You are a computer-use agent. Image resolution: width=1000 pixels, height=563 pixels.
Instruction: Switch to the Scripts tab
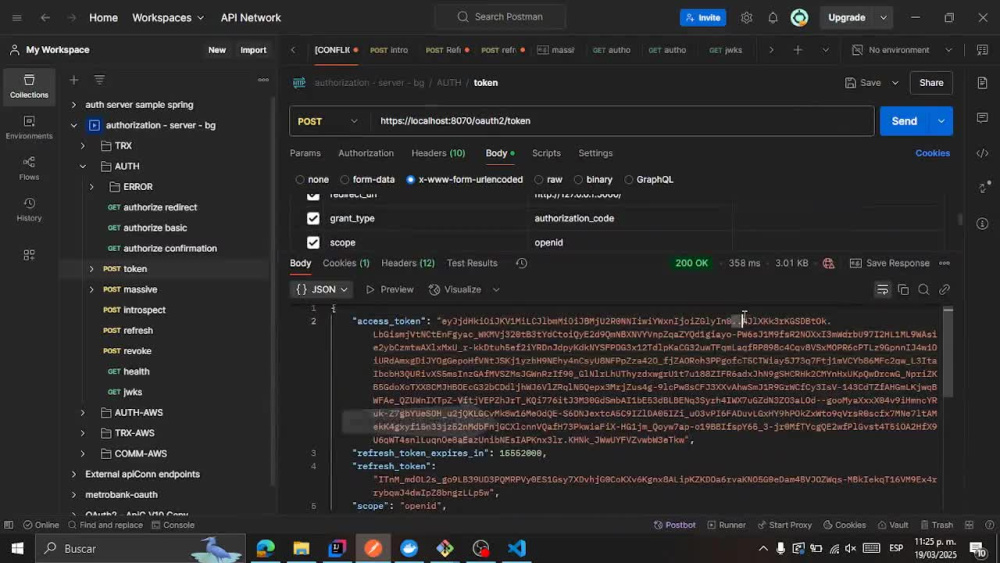[546, 153]
